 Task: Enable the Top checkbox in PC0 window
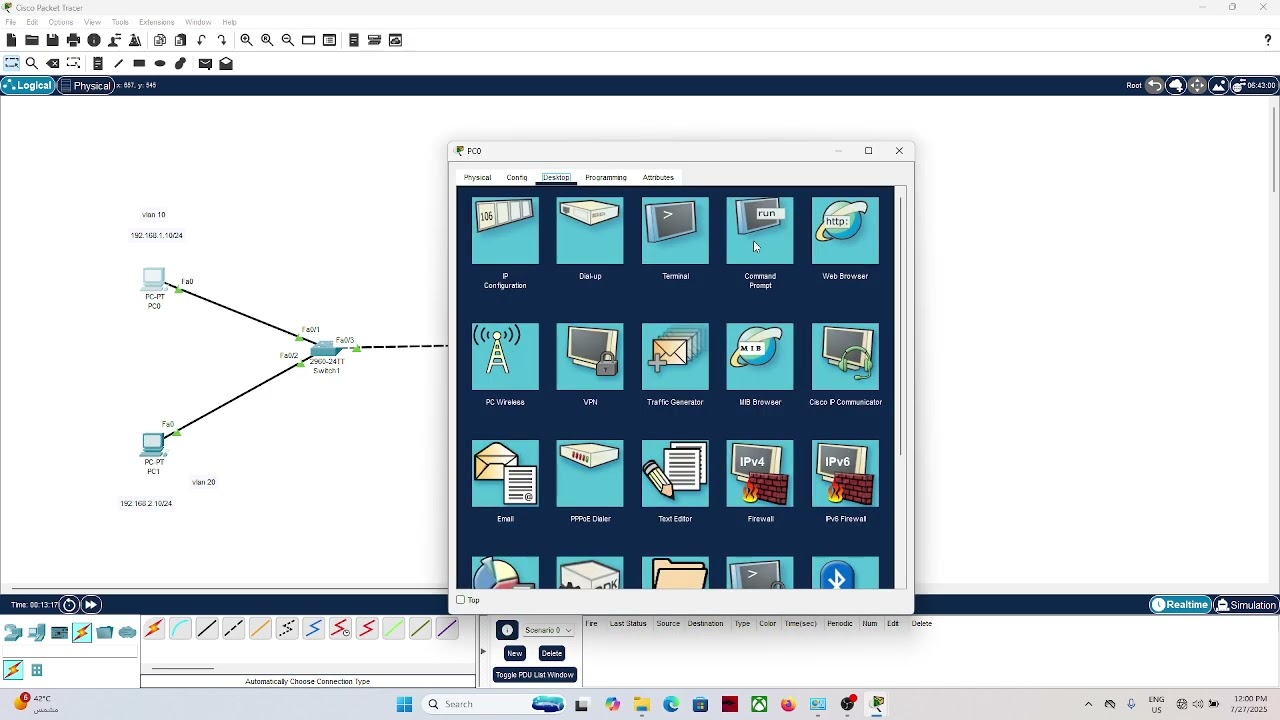click(461, 600)
